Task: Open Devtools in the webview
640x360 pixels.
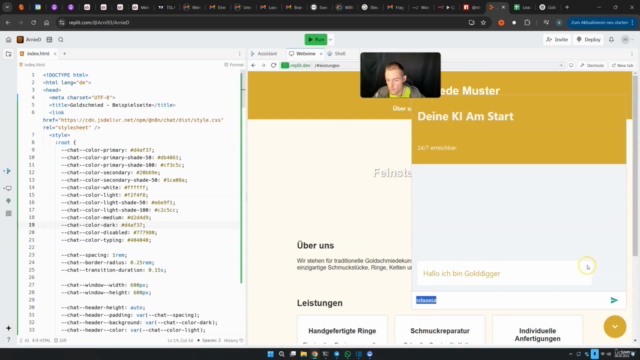Action: coord(592,65)
